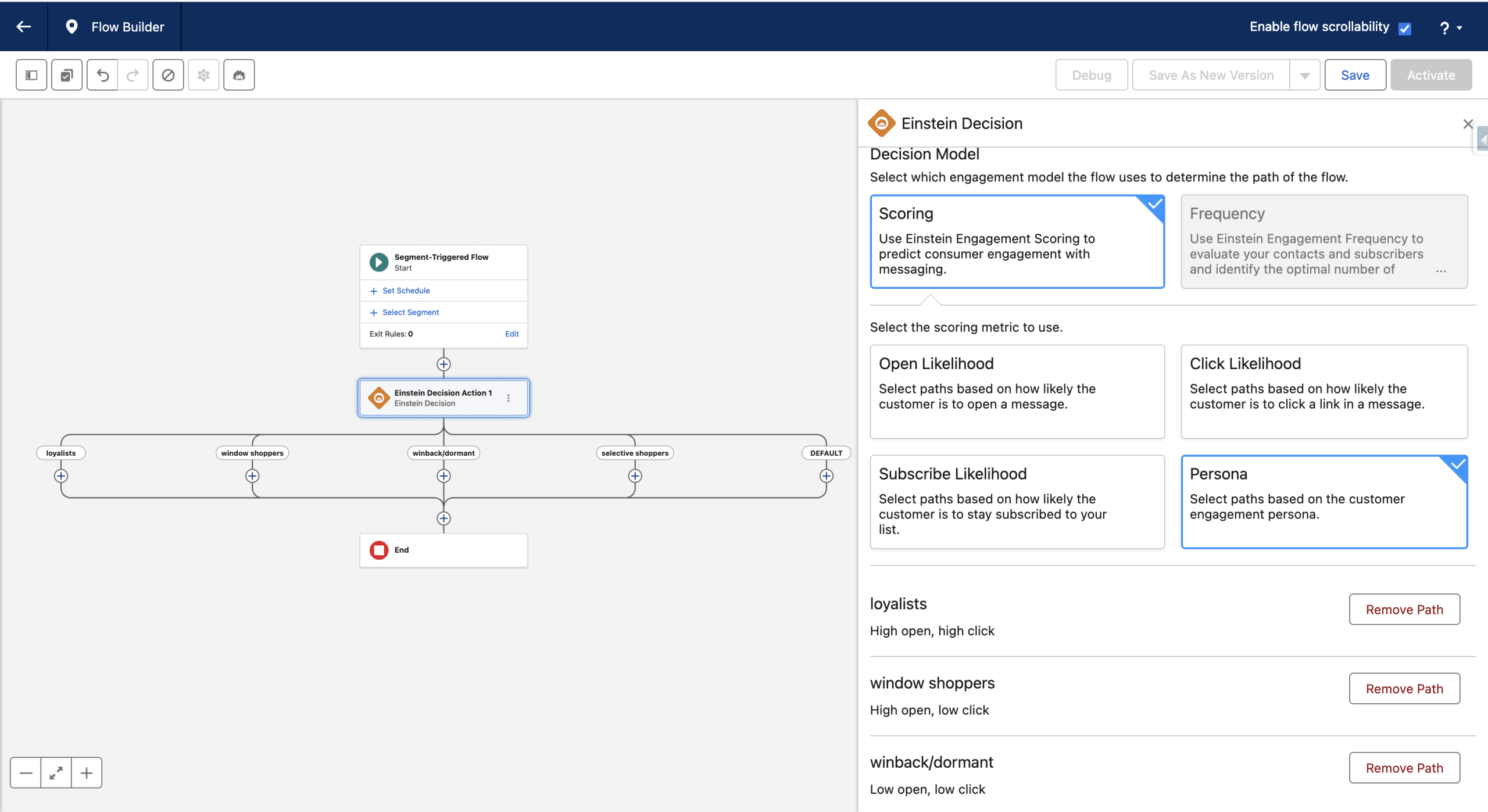Toggle Enable flow scrollability checkbox
This screenshot has width=1488, height=812.
[x=1405, y=28]
